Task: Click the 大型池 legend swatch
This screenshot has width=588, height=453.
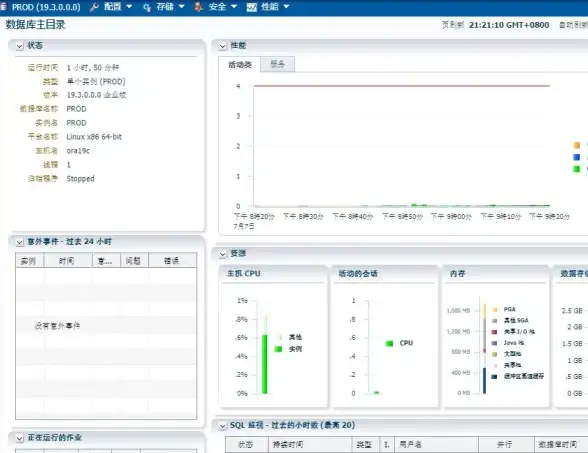Action: coord(495,354)
